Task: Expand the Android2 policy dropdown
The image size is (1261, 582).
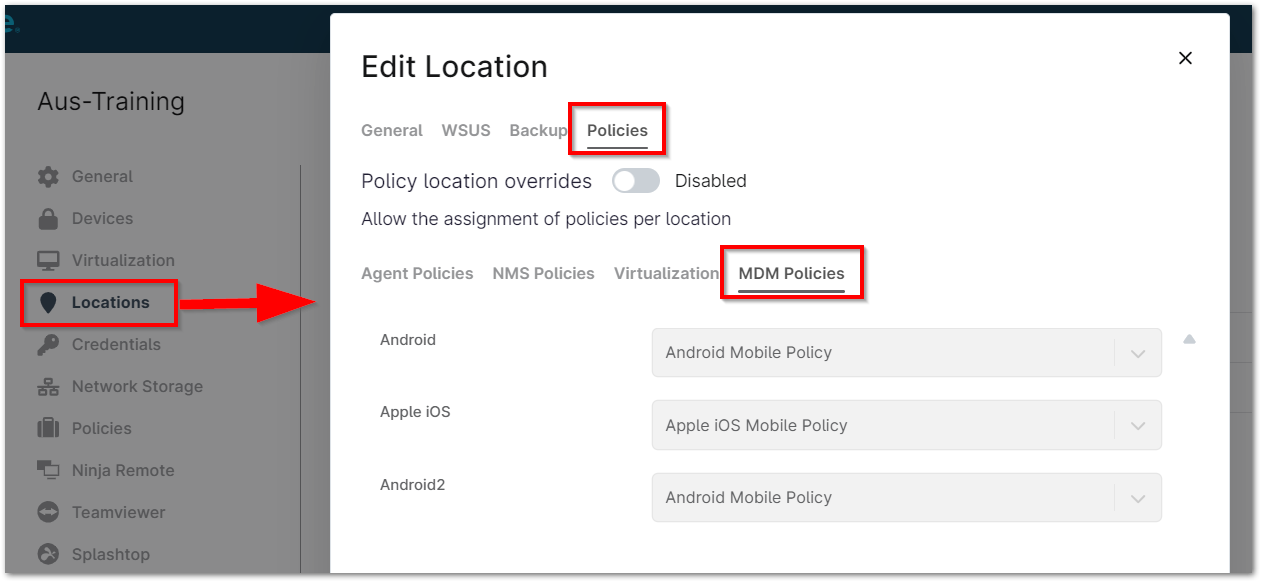Action: [x=1138, y=497]
